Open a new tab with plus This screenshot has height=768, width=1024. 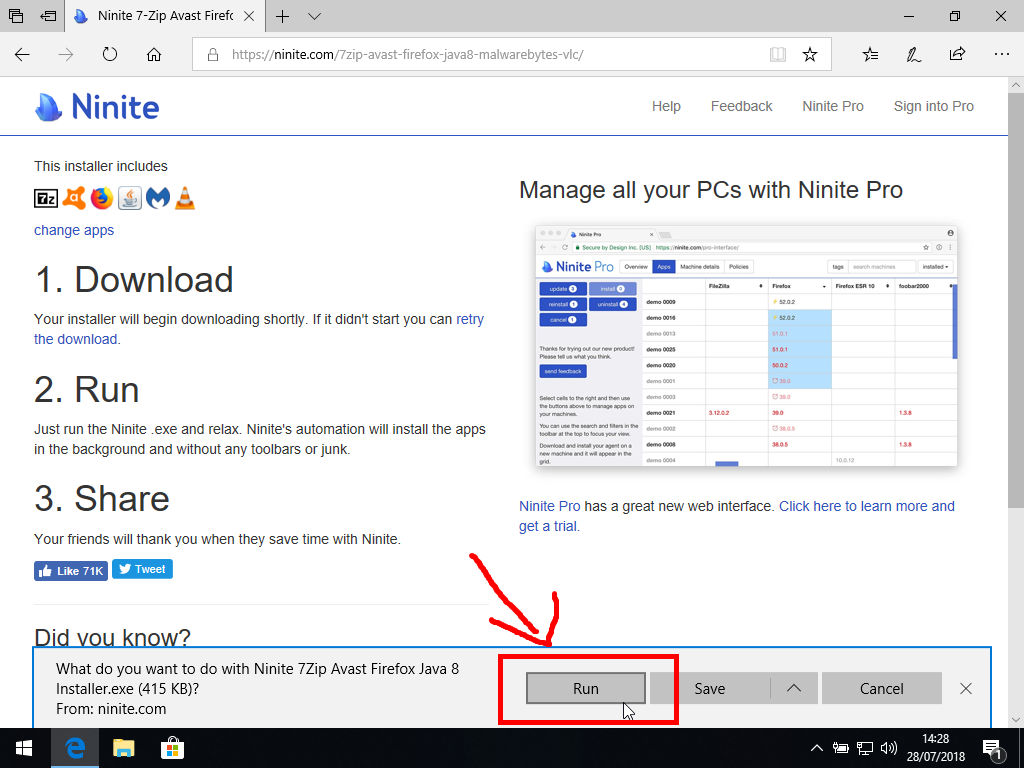282,16
